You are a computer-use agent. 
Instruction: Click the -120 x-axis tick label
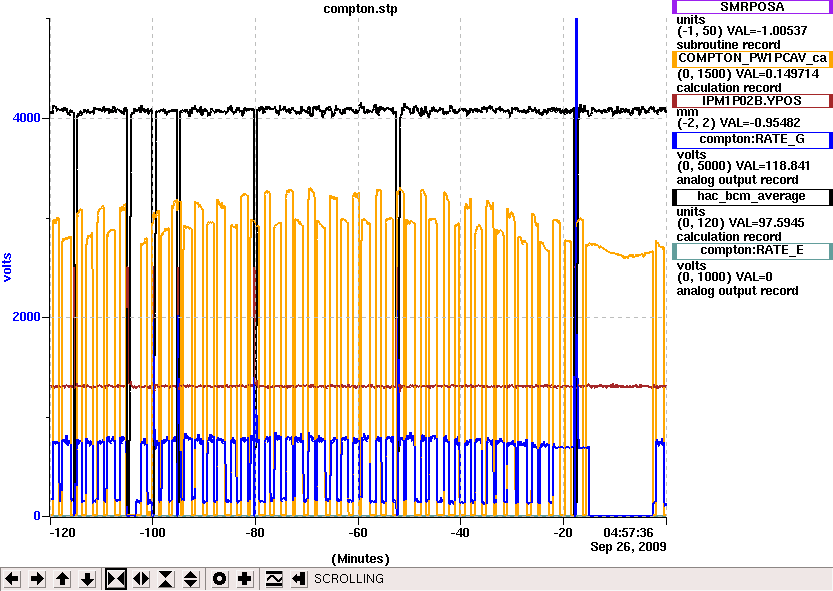(x=62, y=533)
